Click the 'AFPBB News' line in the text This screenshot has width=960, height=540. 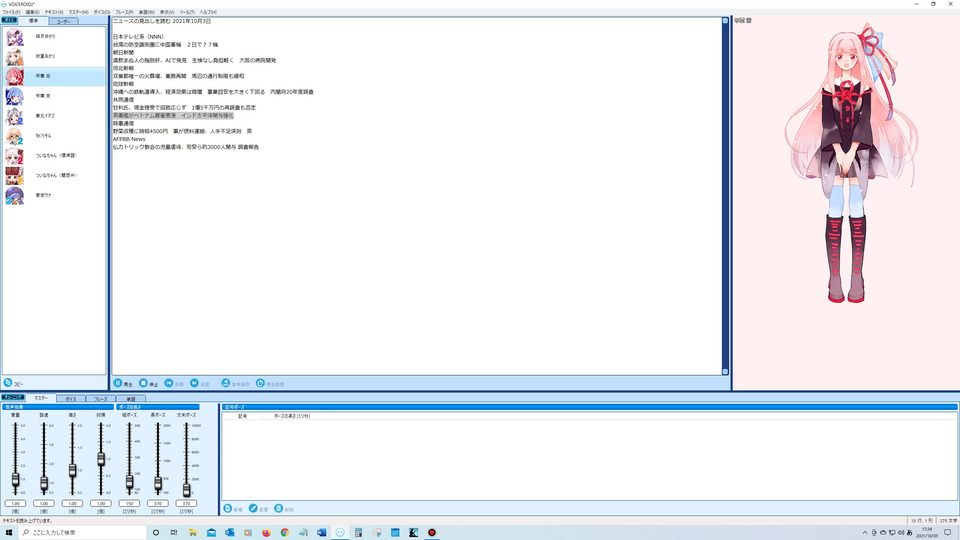point(129,139)
